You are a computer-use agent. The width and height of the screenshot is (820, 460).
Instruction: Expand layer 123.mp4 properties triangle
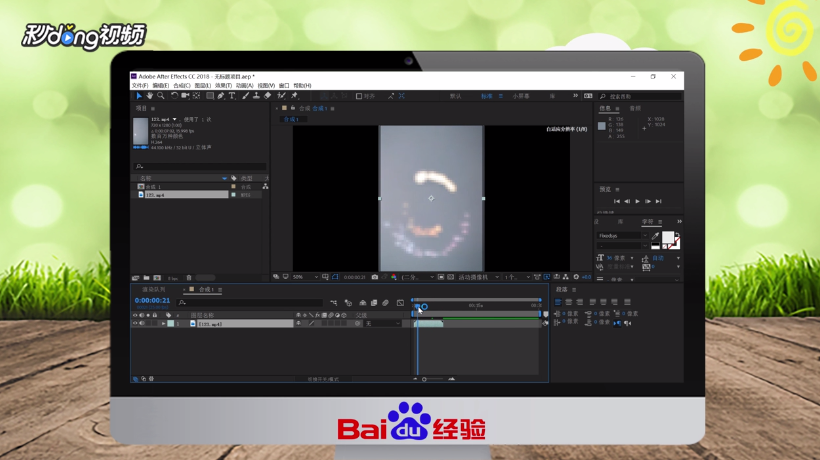click(x=163, y=324)
